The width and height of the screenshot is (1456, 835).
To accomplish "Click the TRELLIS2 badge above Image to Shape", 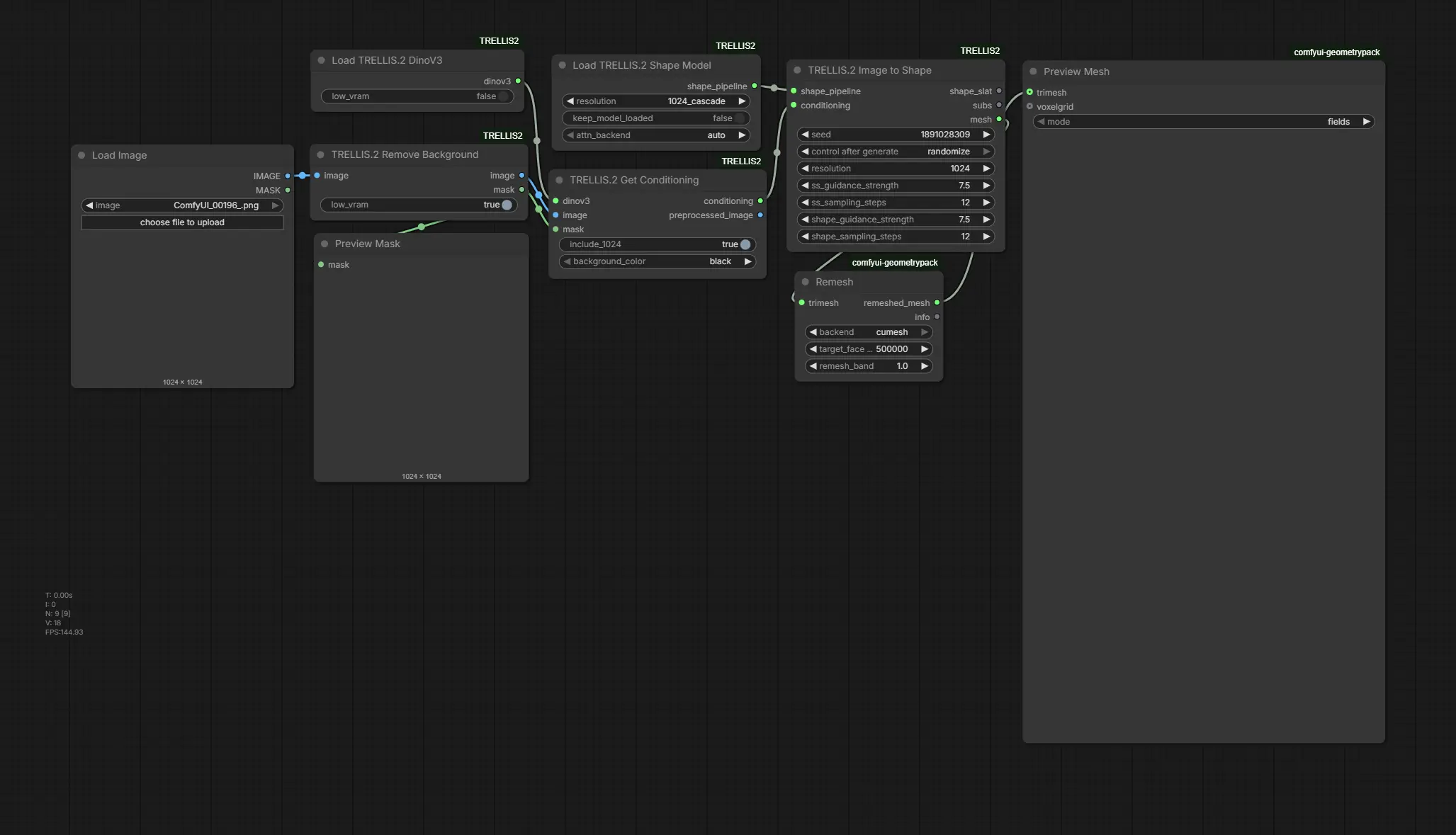I will [980, 51].
